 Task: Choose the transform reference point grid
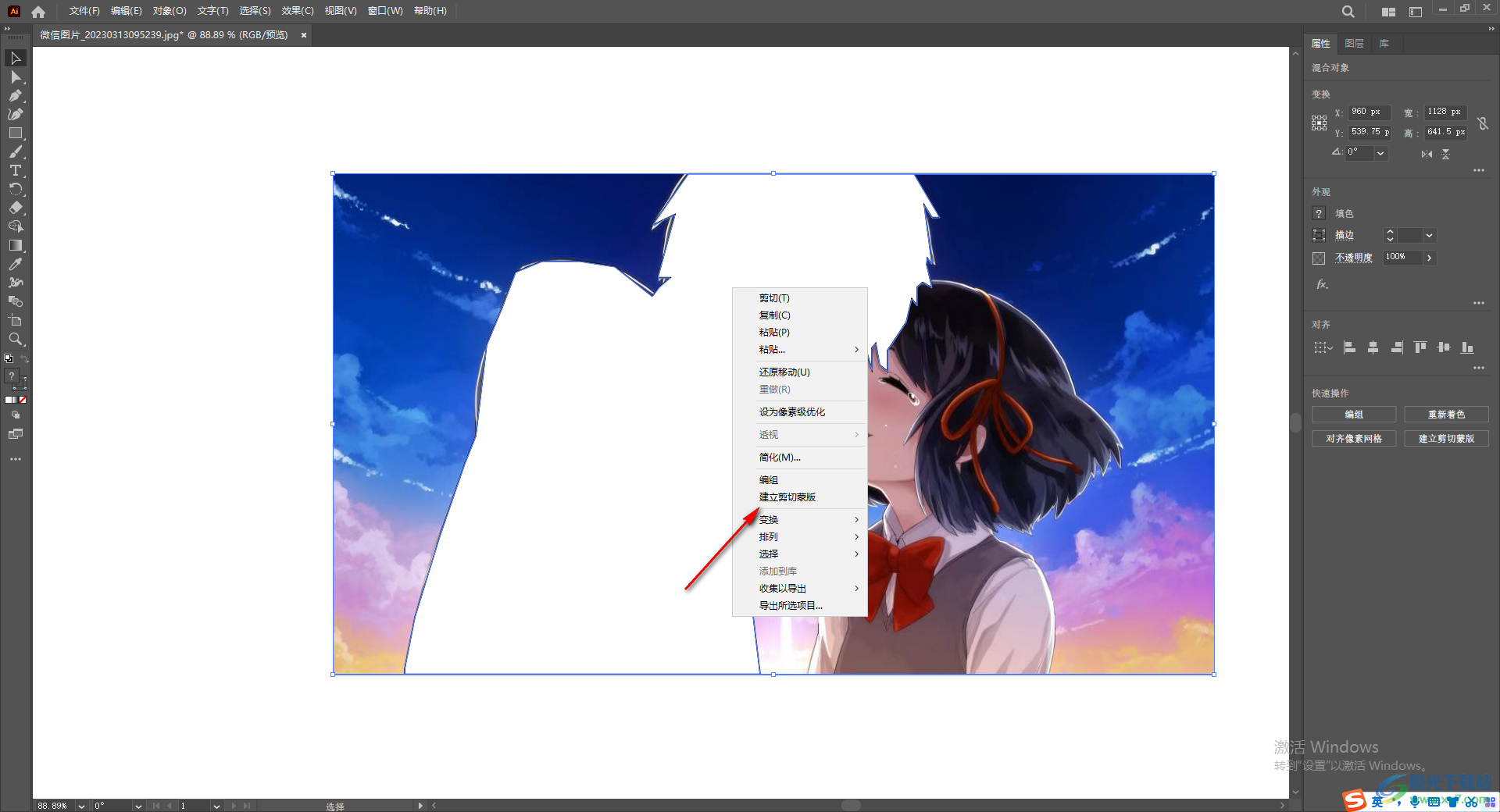tap(1319, 123)
